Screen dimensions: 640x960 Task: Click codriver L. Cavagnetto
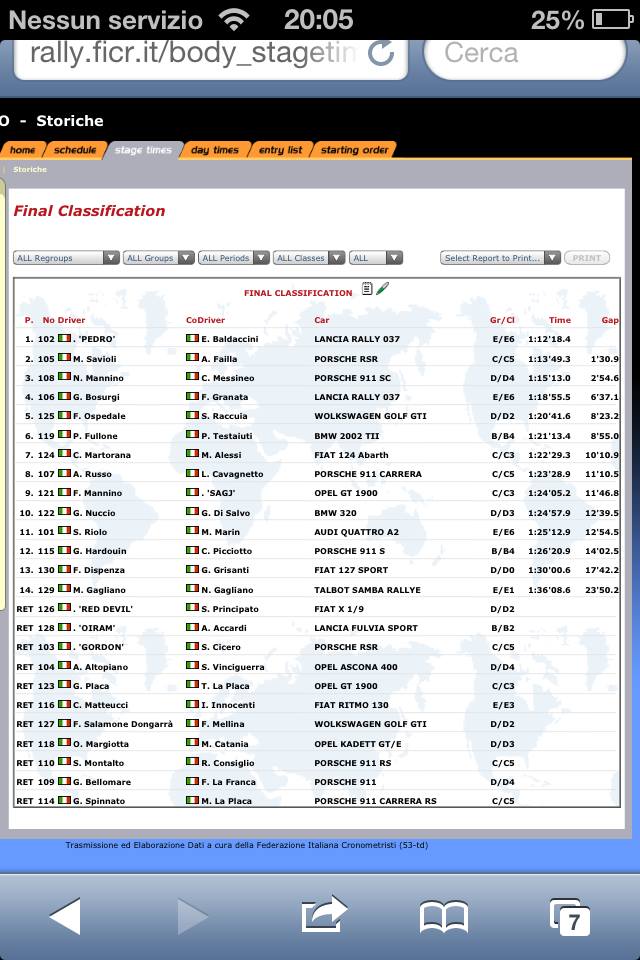tap(232, 474)
